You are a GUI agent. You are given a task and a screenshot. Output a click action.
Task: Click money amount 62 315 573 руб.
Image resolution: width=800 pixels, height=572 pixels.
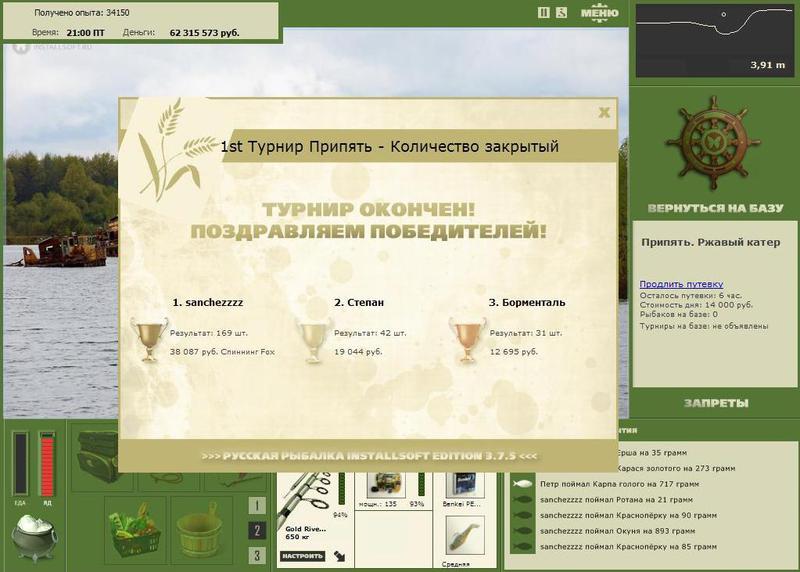(204, 33)
